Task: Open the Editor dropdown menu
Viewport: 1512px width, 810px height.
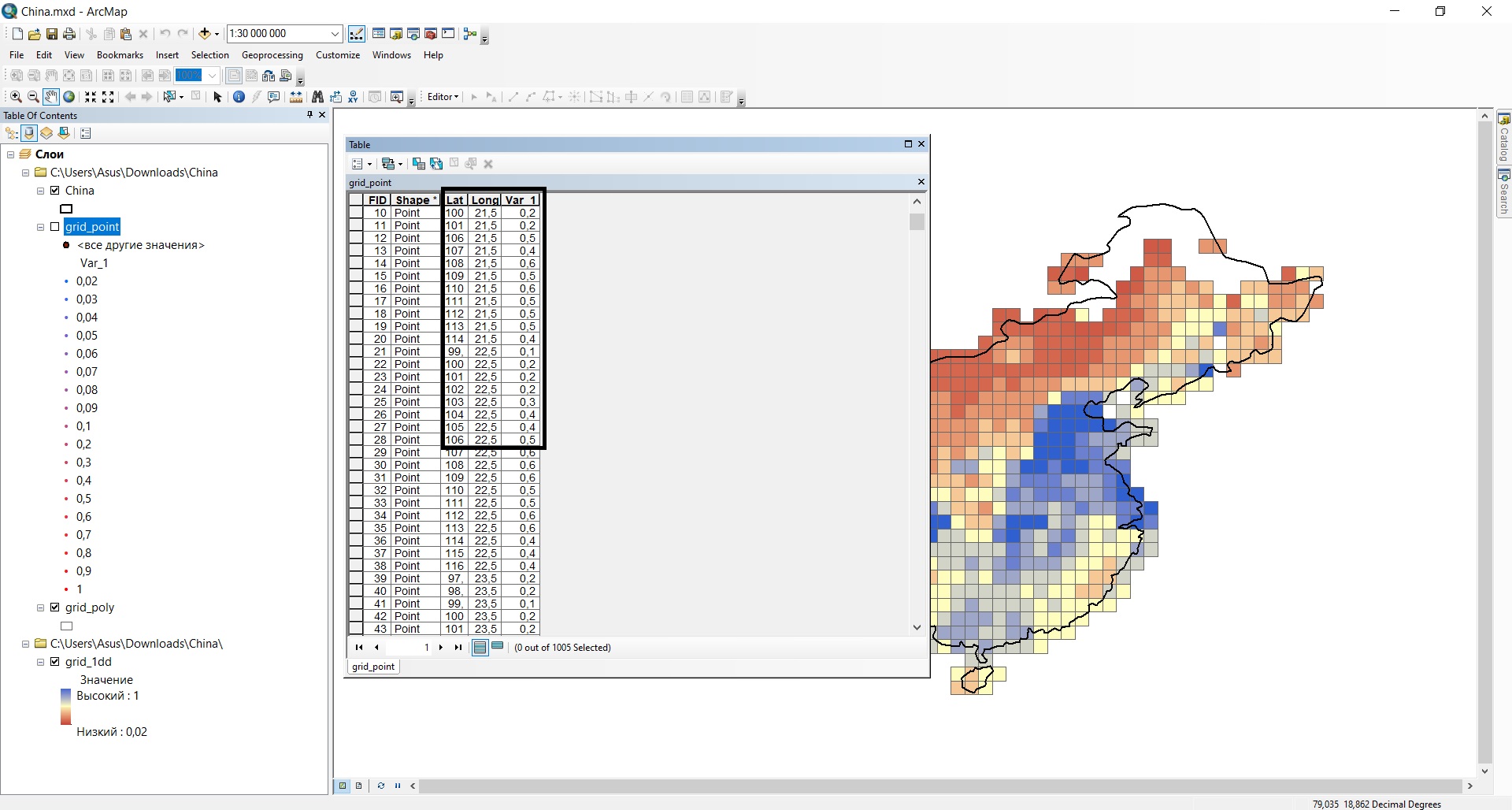Action: pos(443,97)
